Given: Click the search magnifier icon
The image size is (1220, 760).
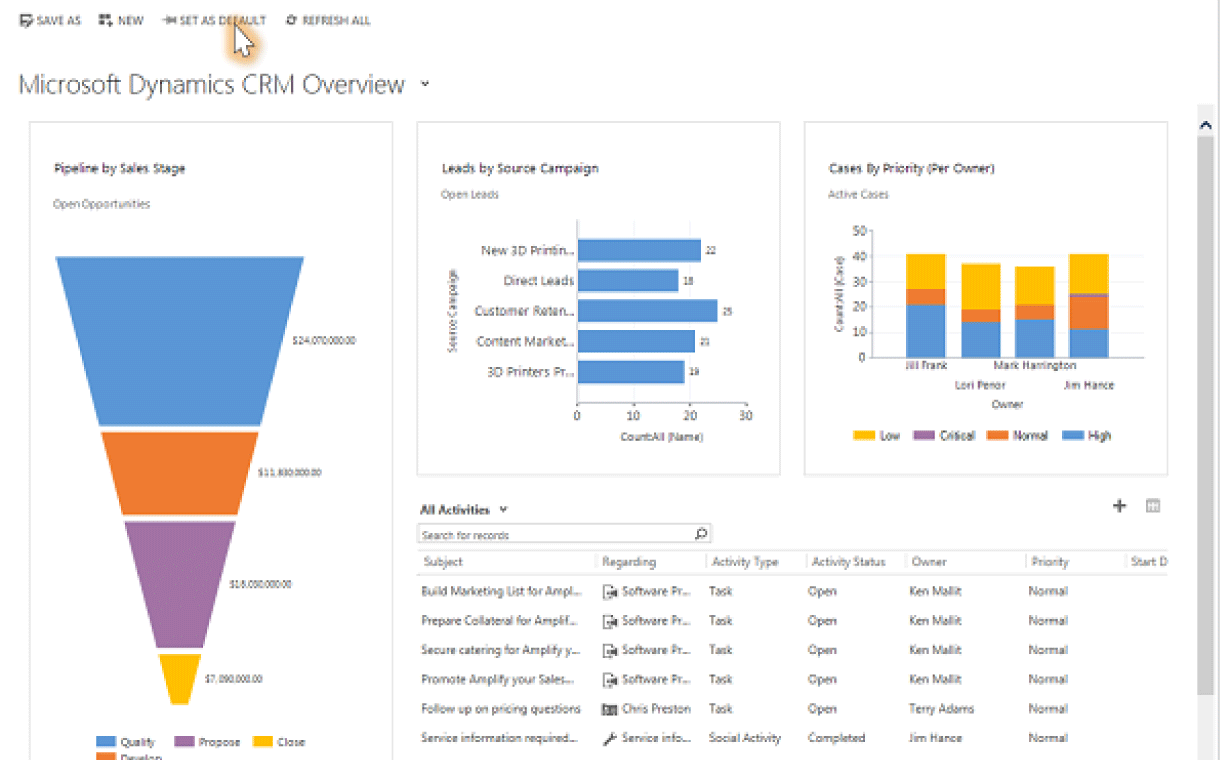Looking at the screenshot, I should [x=701, y=534].
